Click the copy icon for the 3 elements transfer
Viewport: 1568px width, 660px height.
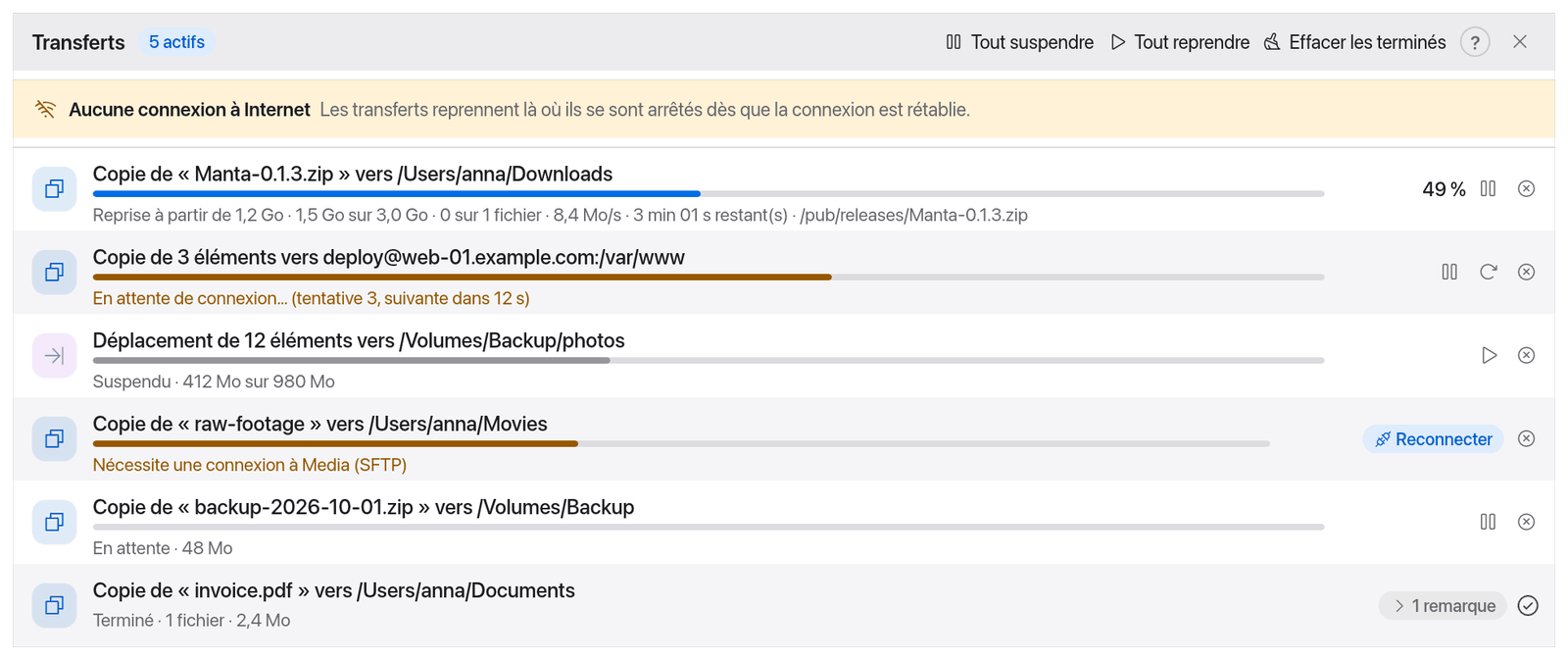click(x=55, y=273)
